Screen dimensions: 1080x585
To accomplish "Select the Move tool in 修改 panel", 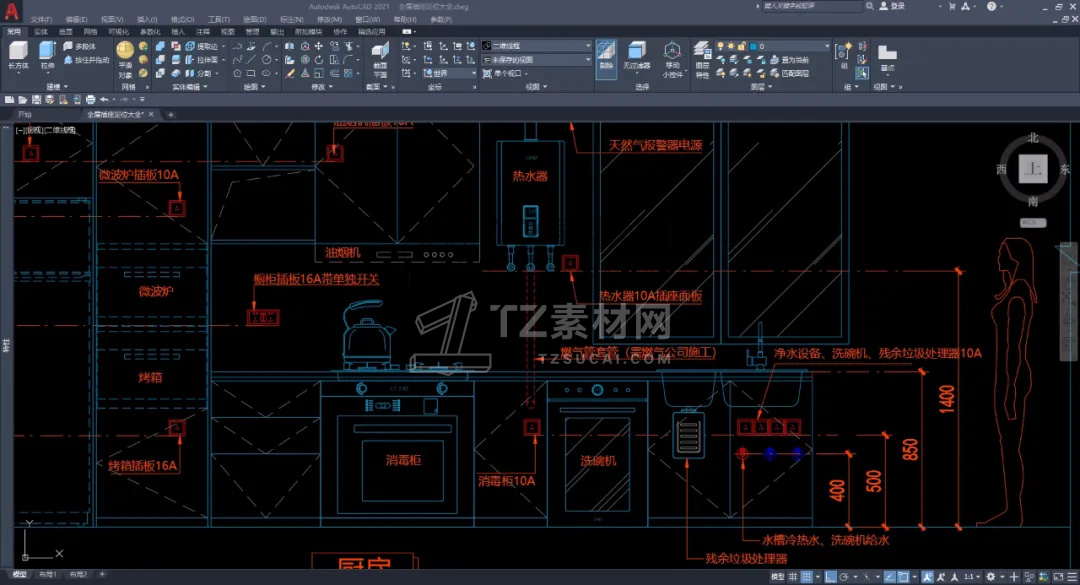I will click(x=319, y=46).
